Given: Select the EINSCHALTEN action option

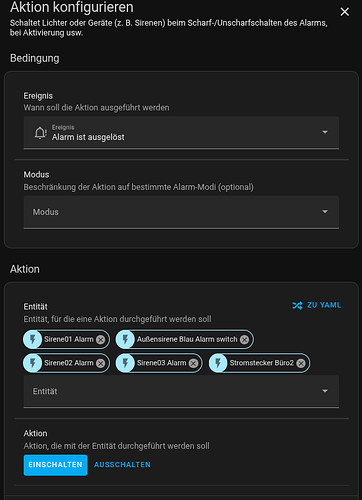Looking at the screenshot, I should coord(55,465).
